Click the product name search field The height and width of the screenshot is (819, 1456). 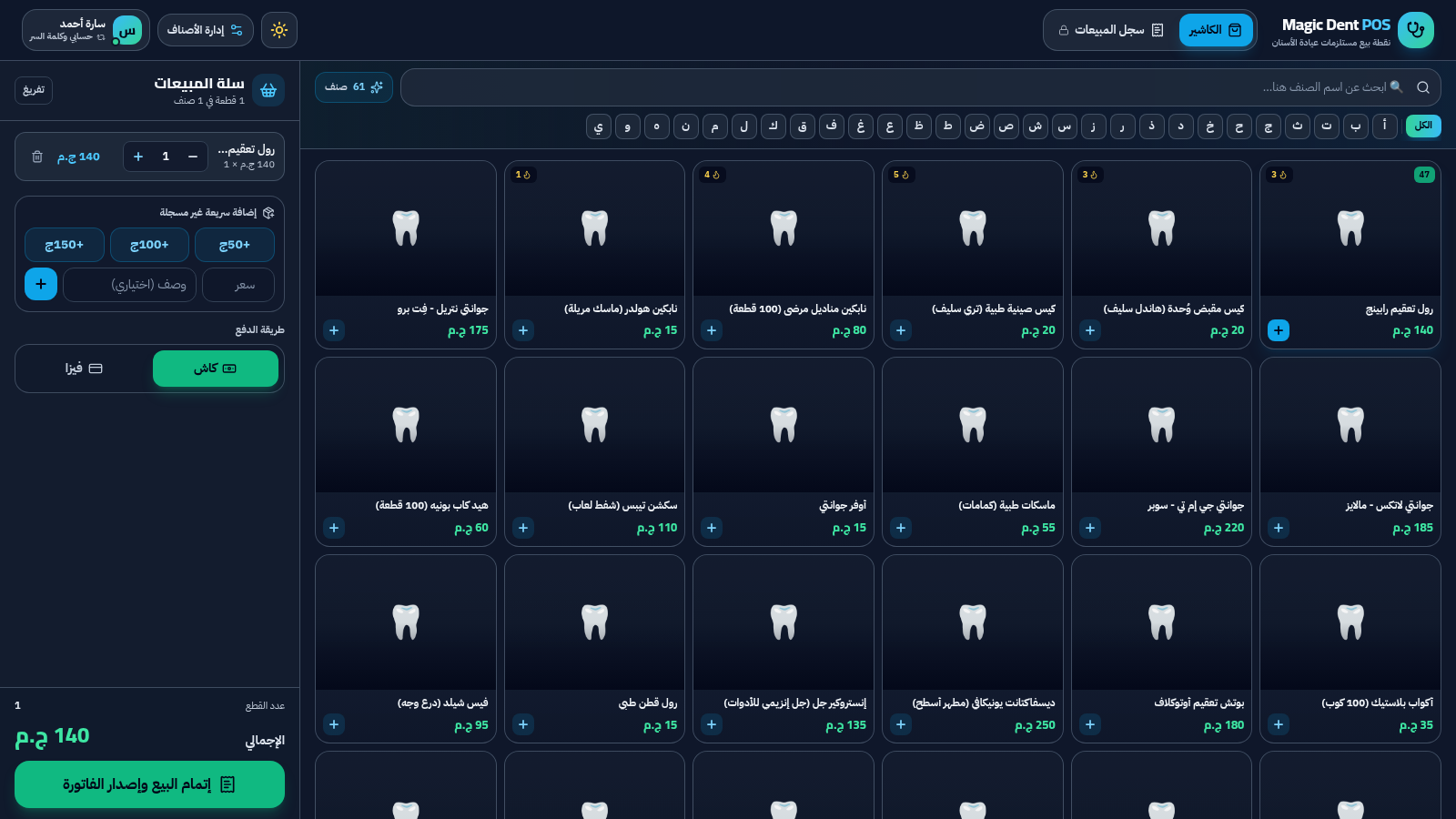click(921, 87)
